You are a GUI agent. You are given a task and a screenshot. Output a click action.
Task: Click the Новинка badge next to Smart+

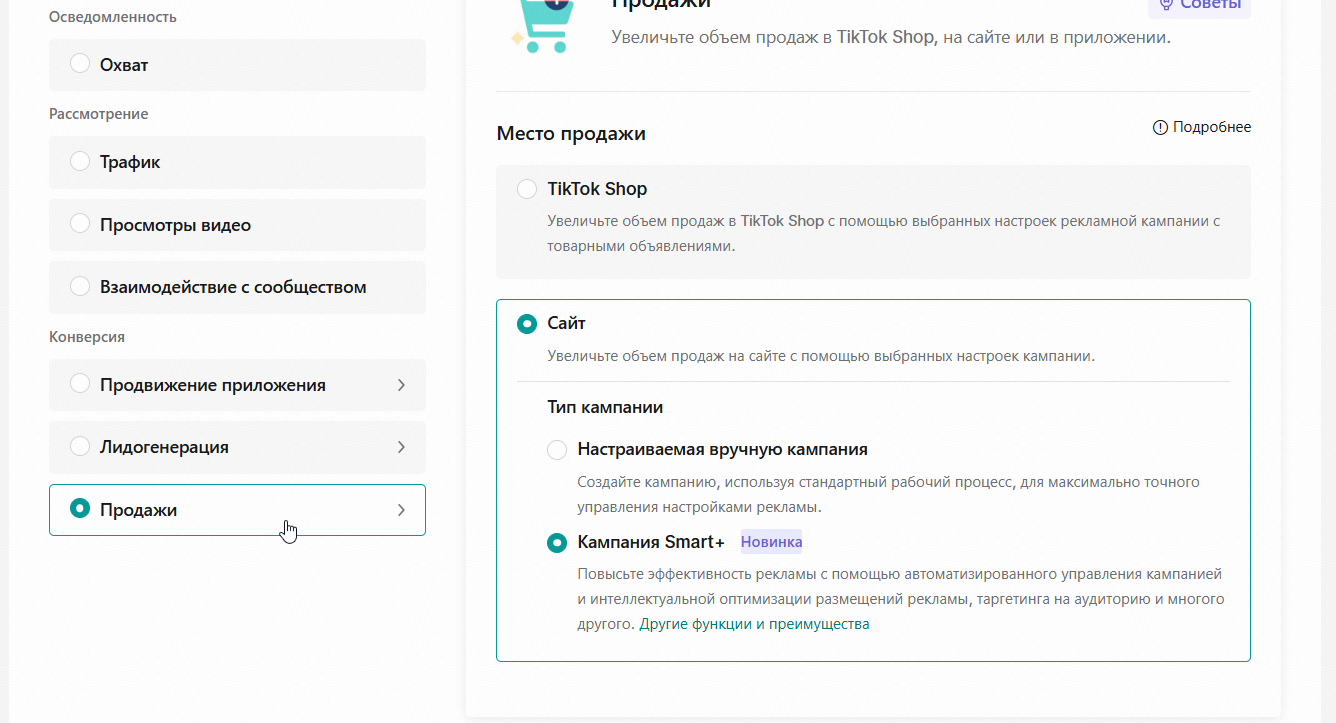coord(771,542)
